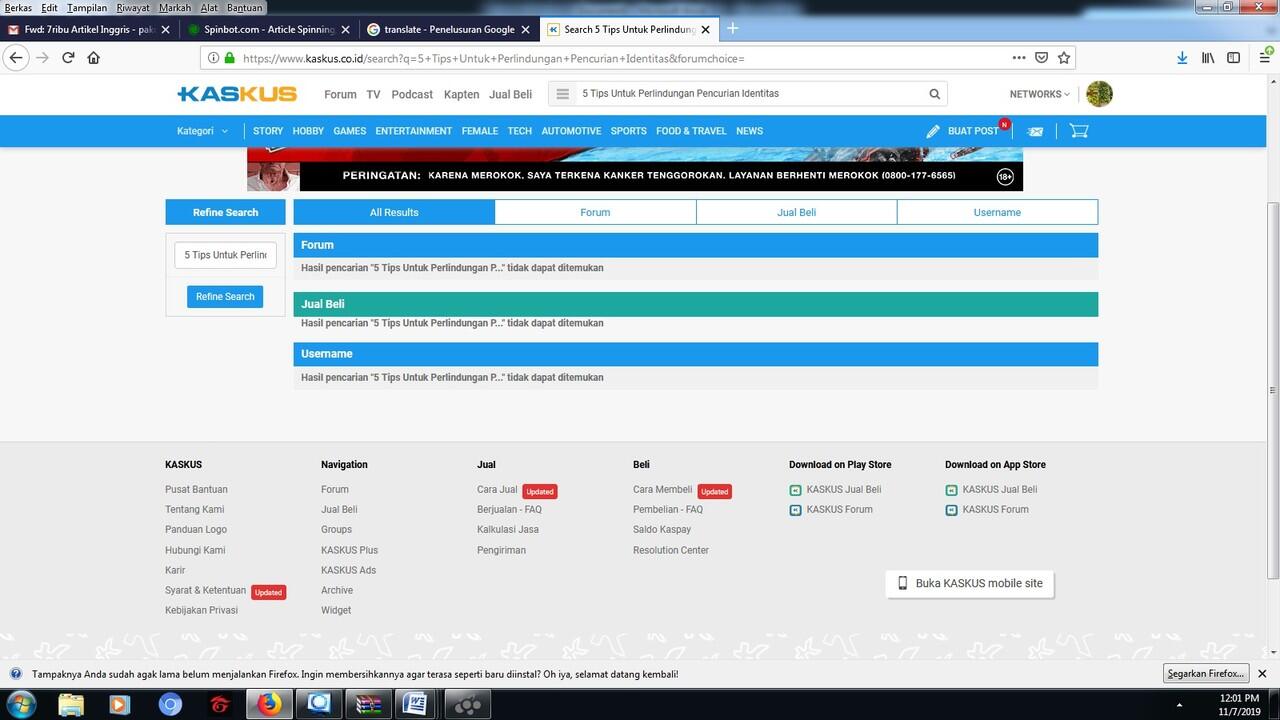Open Pusat Bantuan footer link
This screenshot has width=1280, height=720.
pyautogui.click(x=196, y=489)
